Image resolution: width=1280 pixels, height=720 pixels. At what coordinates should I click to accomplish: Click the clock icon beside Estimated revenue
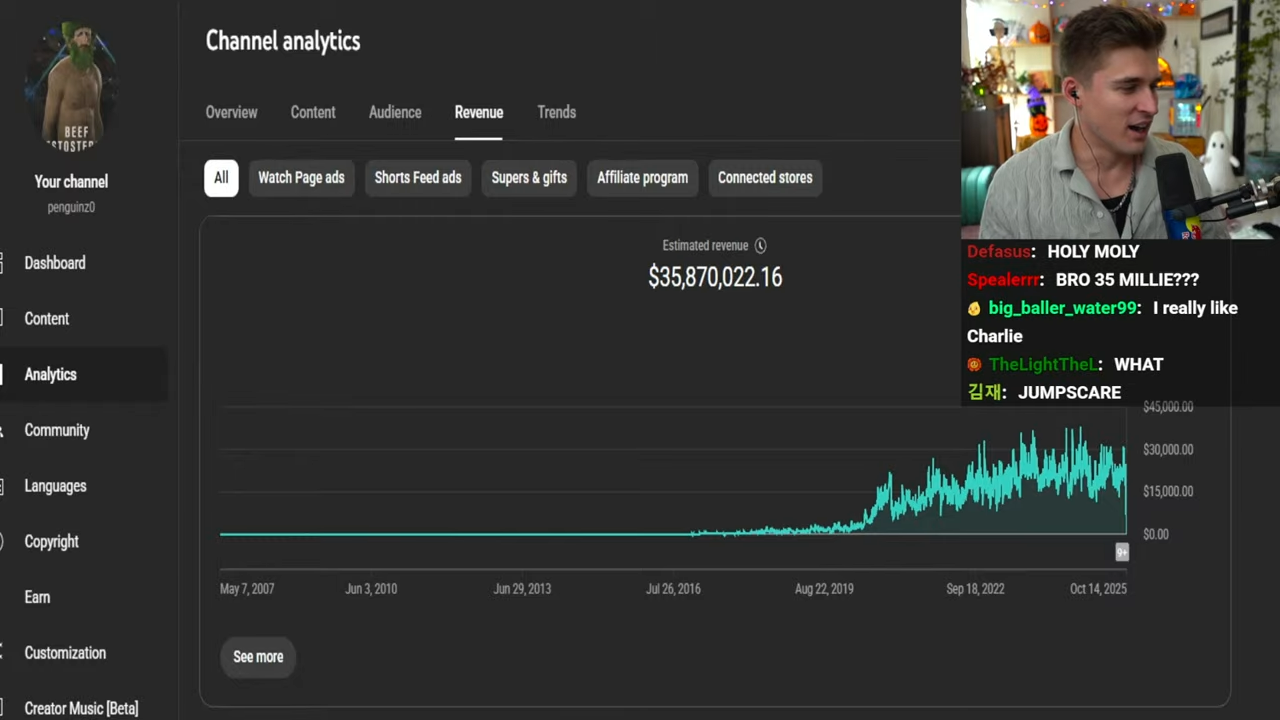(x=760, y=246)
